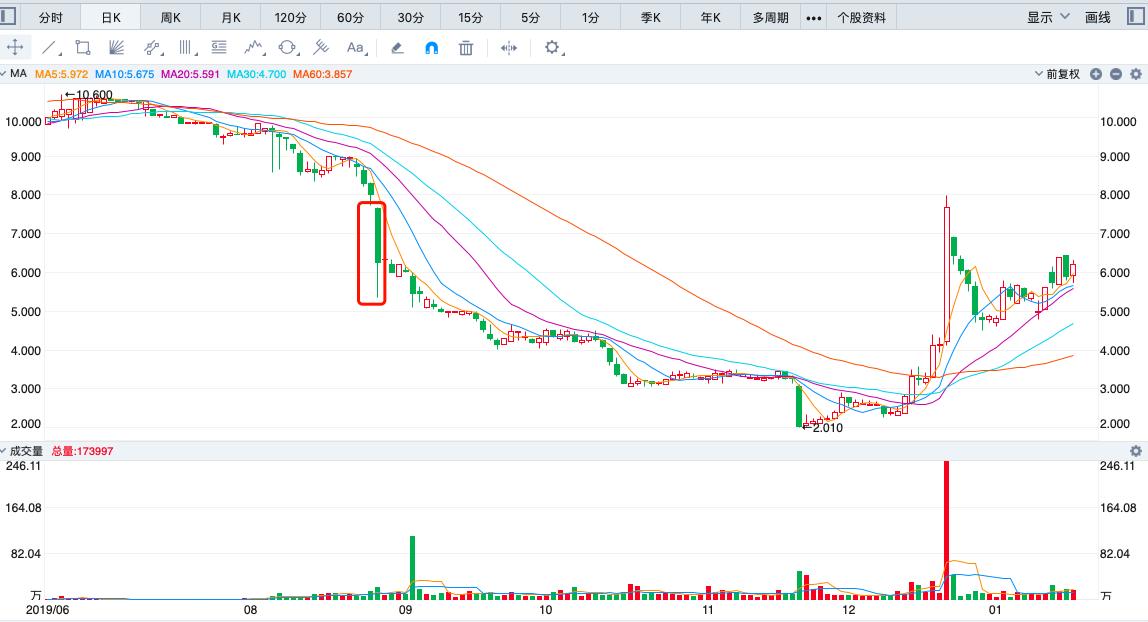Select the Aa text annotation tool
The image size is (1148, 622).
(355, 47)
